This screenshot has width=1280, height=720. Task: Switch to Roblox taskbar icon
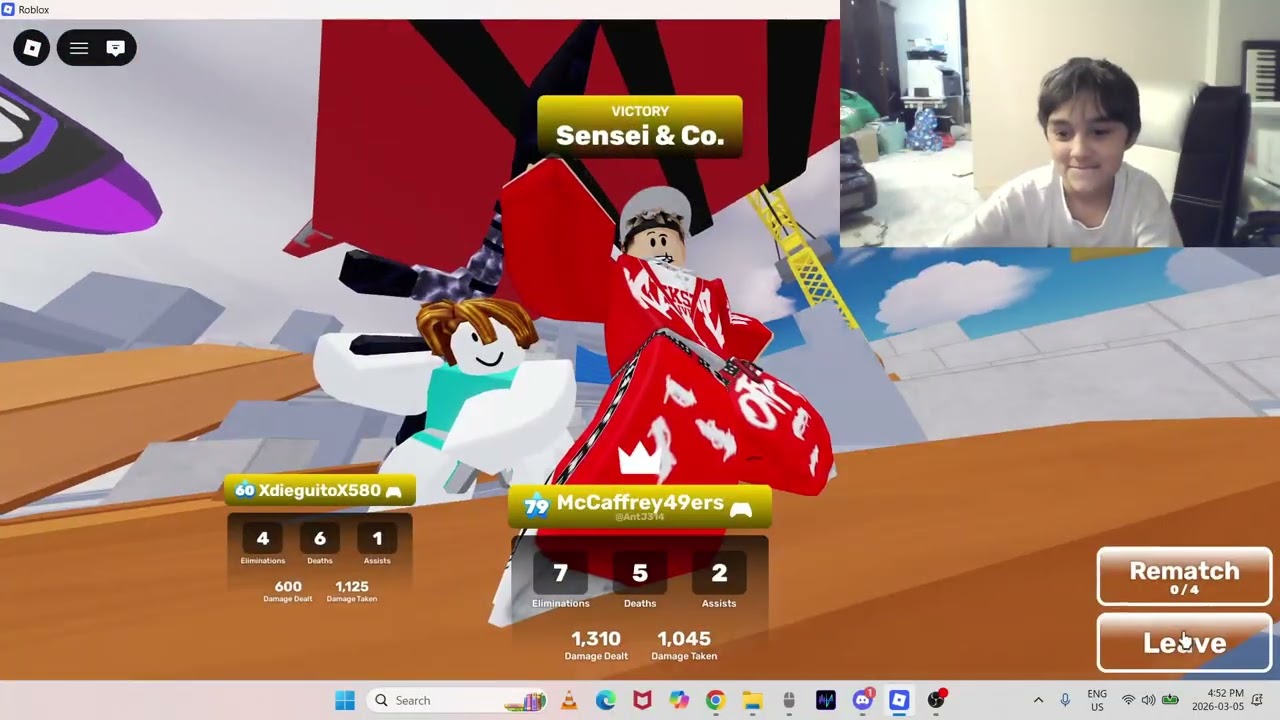(899, 700)
